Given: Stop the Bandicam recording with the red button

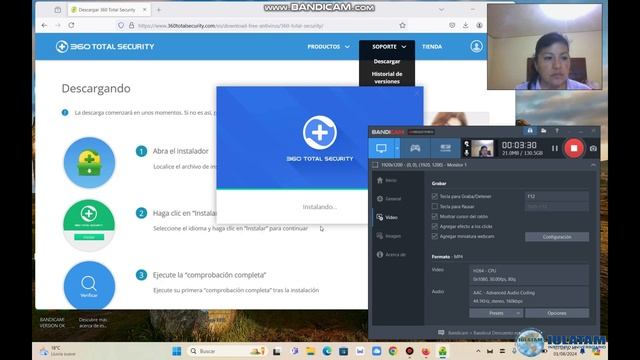Looking at the screenshot, I should pos(573,148).
